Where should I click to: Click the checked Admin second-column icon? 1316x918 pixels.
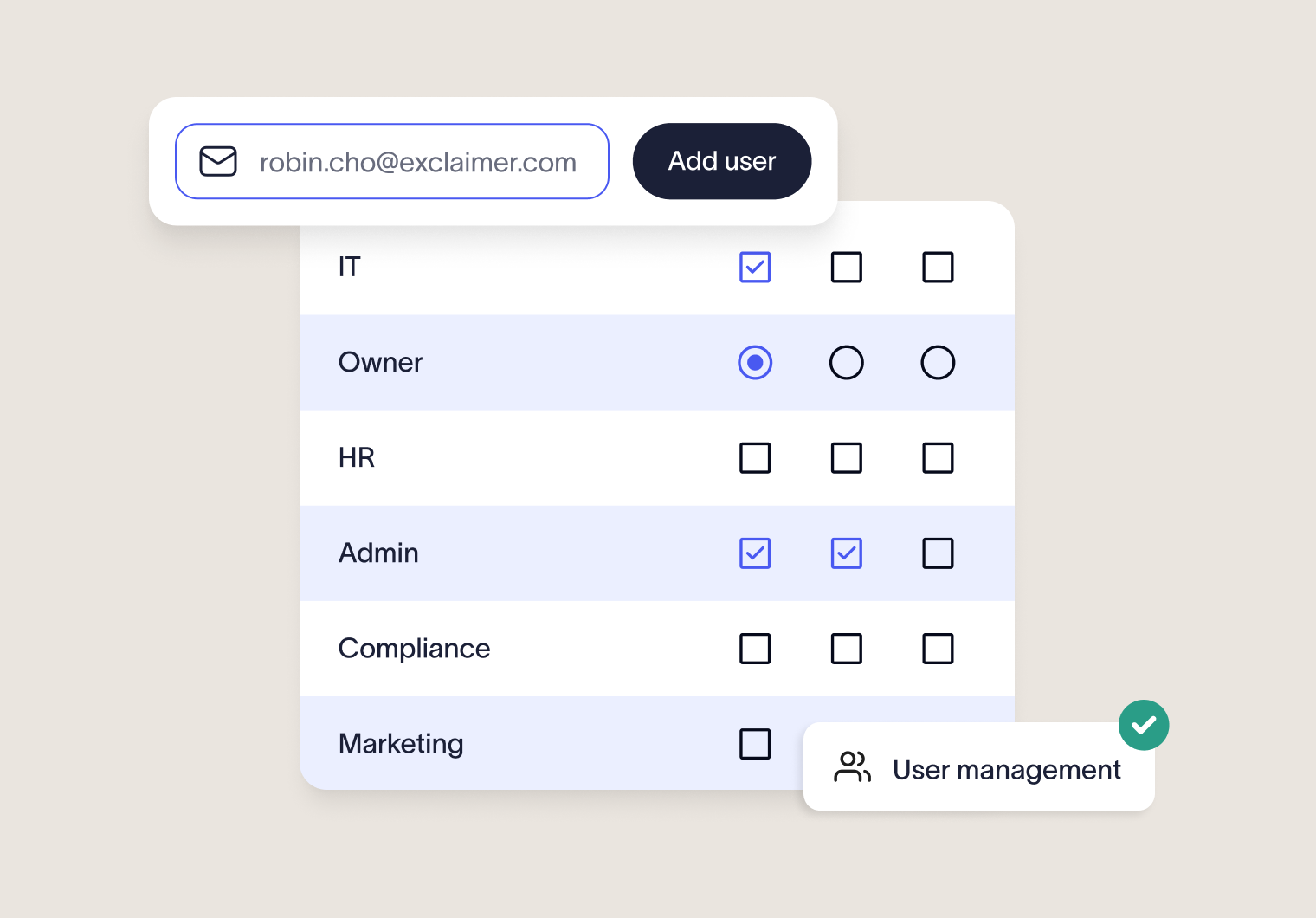[847, 553]
